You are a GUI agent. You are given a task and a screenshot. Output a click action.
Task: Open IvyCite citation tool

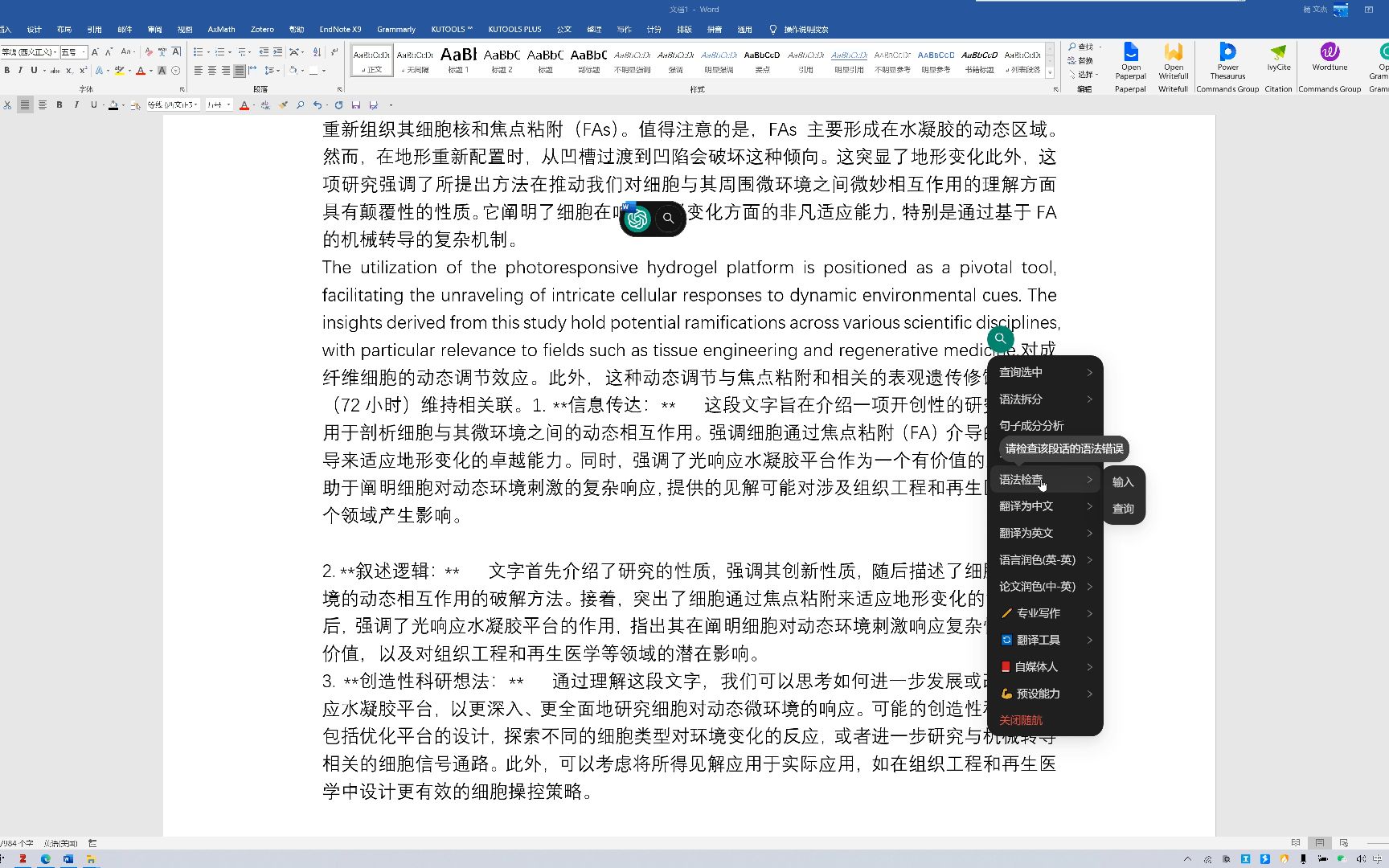(1278, 58)
